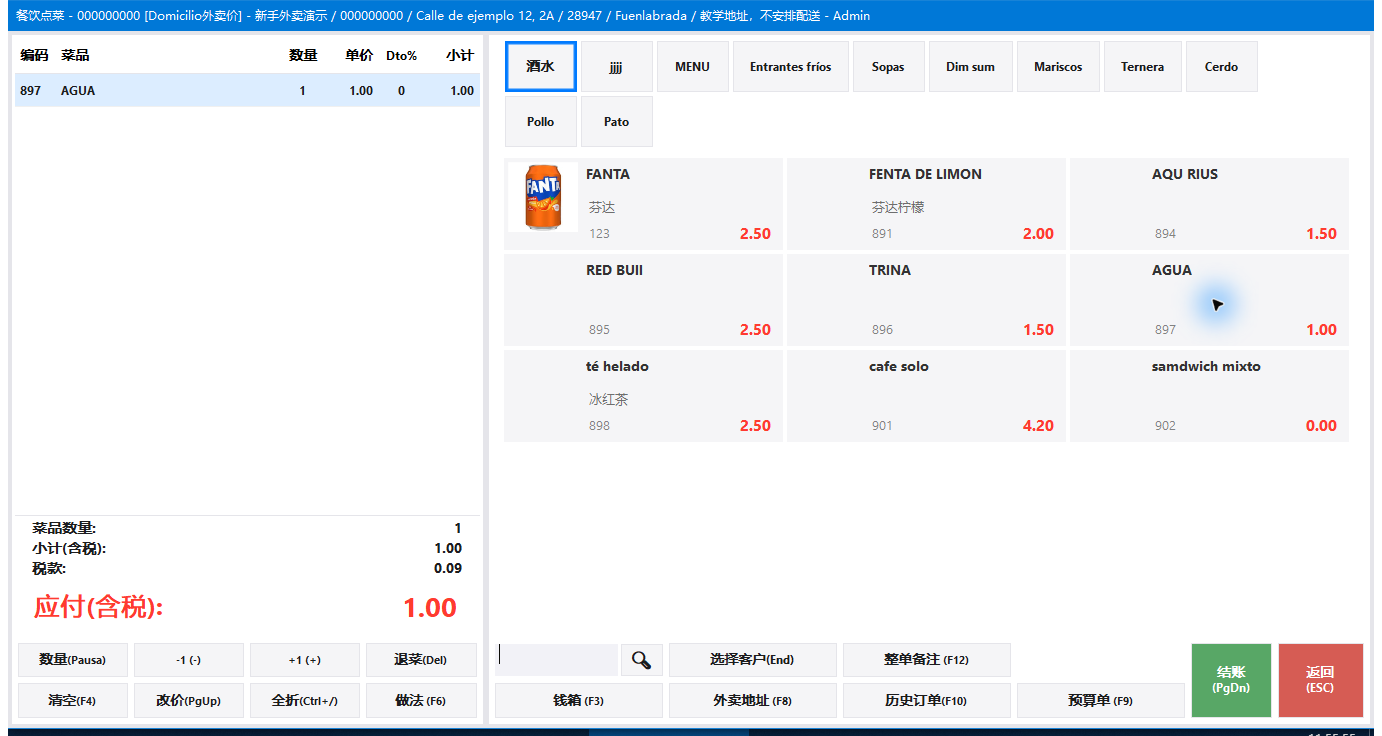Change price using 改价(PgUp) button
The height and width of the screenshot is (736, 1382).
[x=189, y=701]
